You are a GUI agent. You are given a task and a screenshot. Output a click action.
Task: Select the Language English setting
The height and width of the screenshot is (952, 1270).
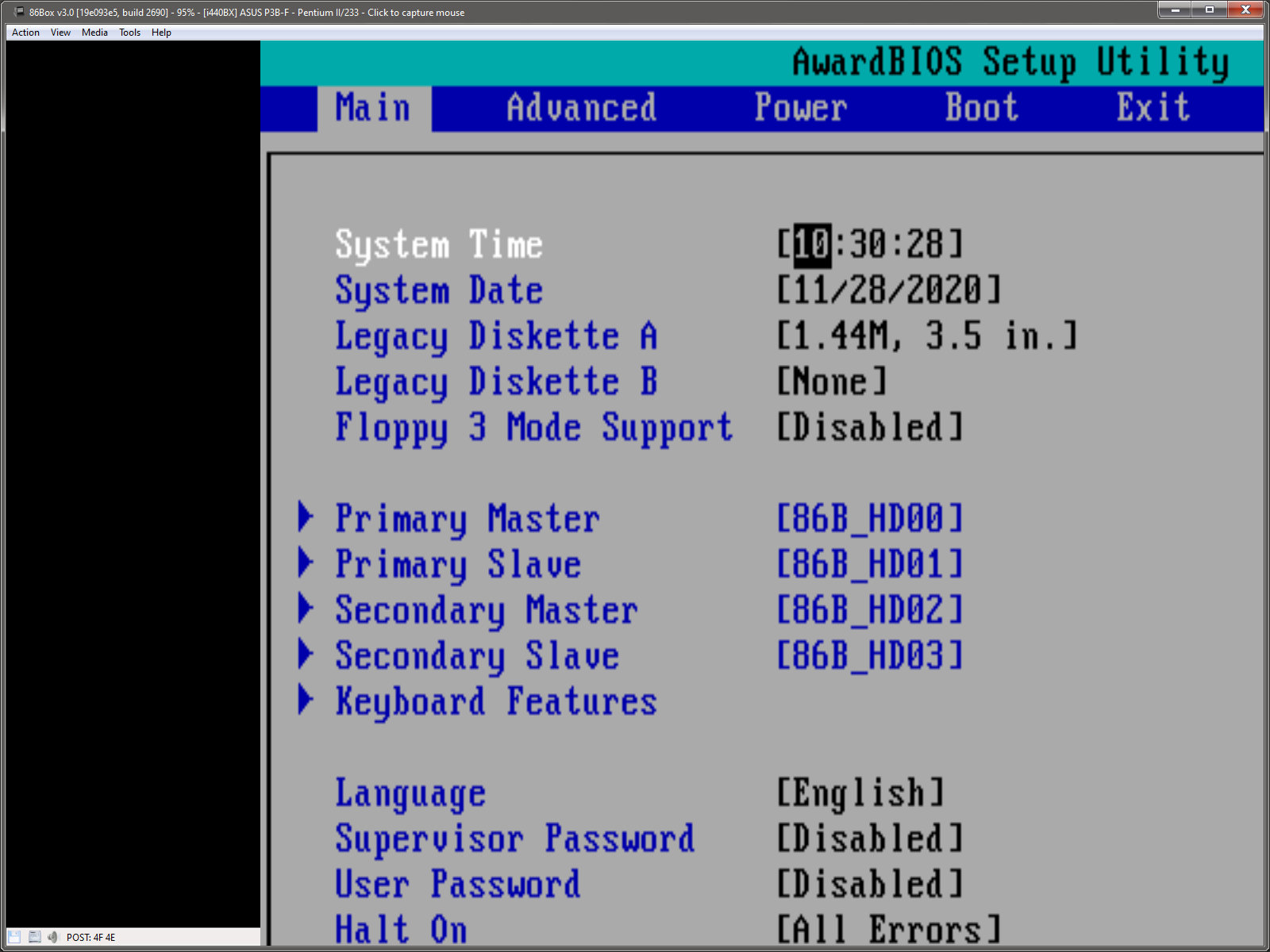pyautogui.click(x=860, y=792)
